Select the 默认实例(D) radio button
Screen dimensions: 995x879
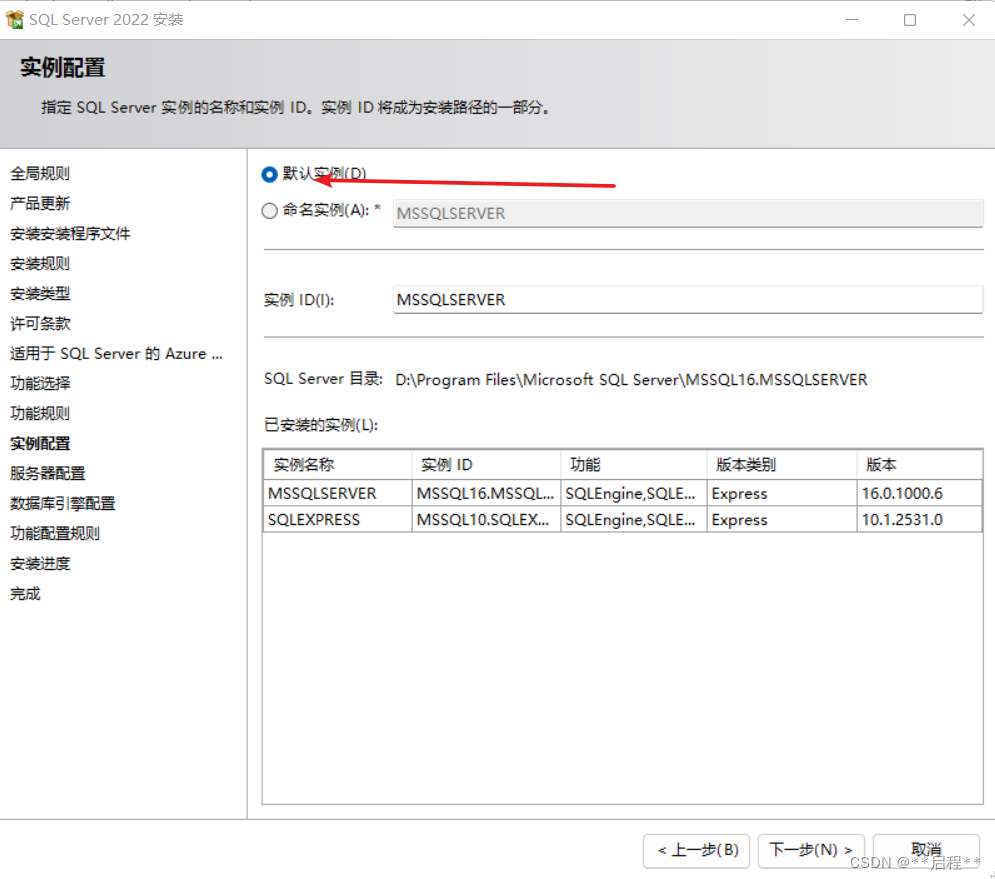tap(270, 174)
